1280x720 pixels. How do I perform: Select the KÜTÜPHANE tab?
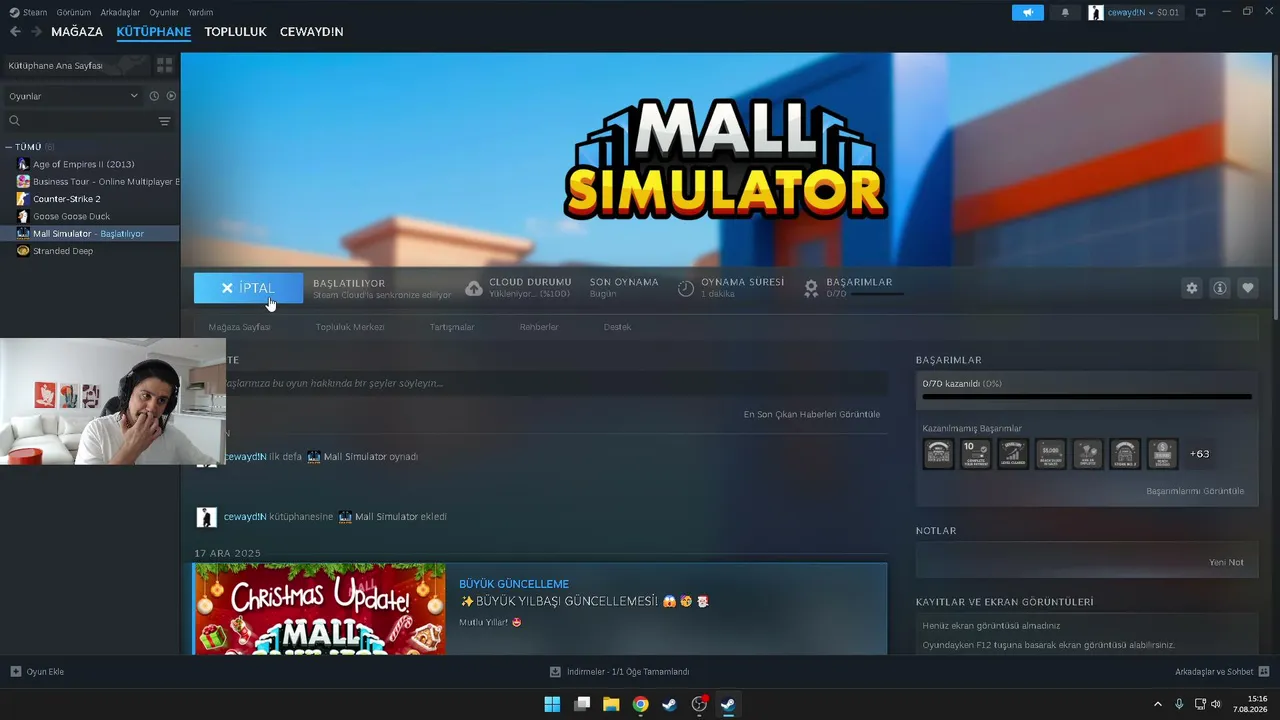(x=153, y=32)
